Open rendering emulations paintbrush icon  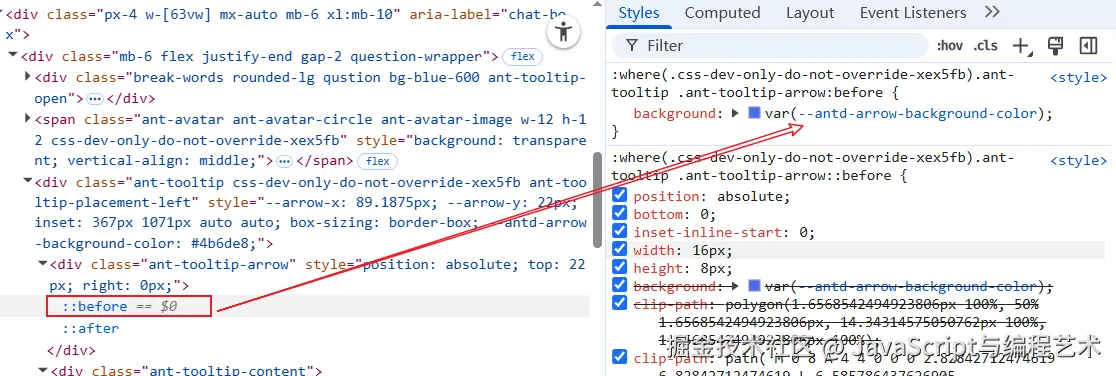pyautogui.click(x=1056, y=46)
